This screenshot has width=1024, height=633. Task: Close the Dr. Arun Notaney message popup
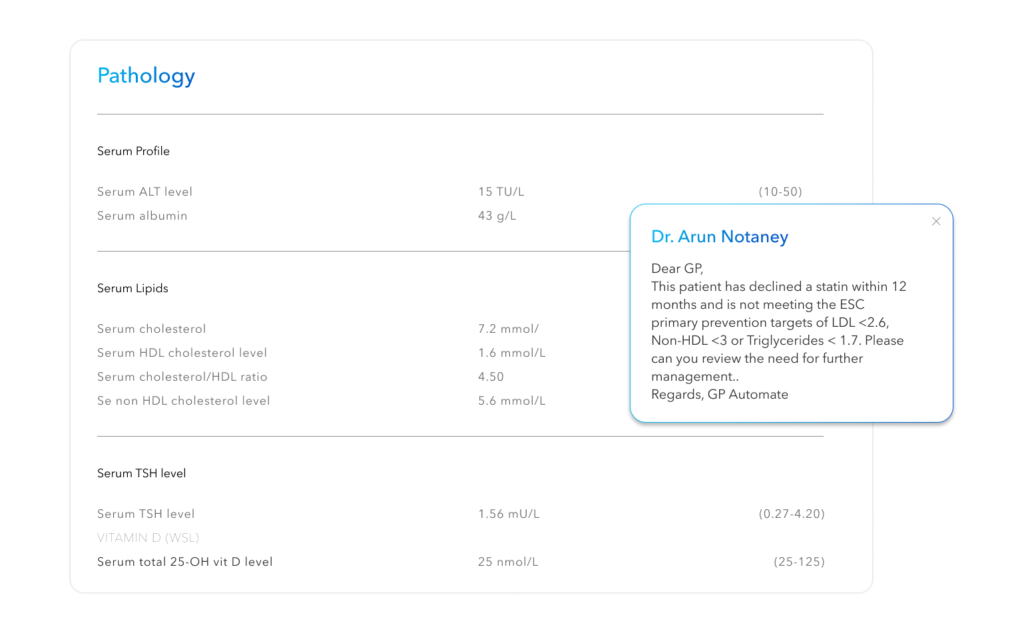click(936, 222)
